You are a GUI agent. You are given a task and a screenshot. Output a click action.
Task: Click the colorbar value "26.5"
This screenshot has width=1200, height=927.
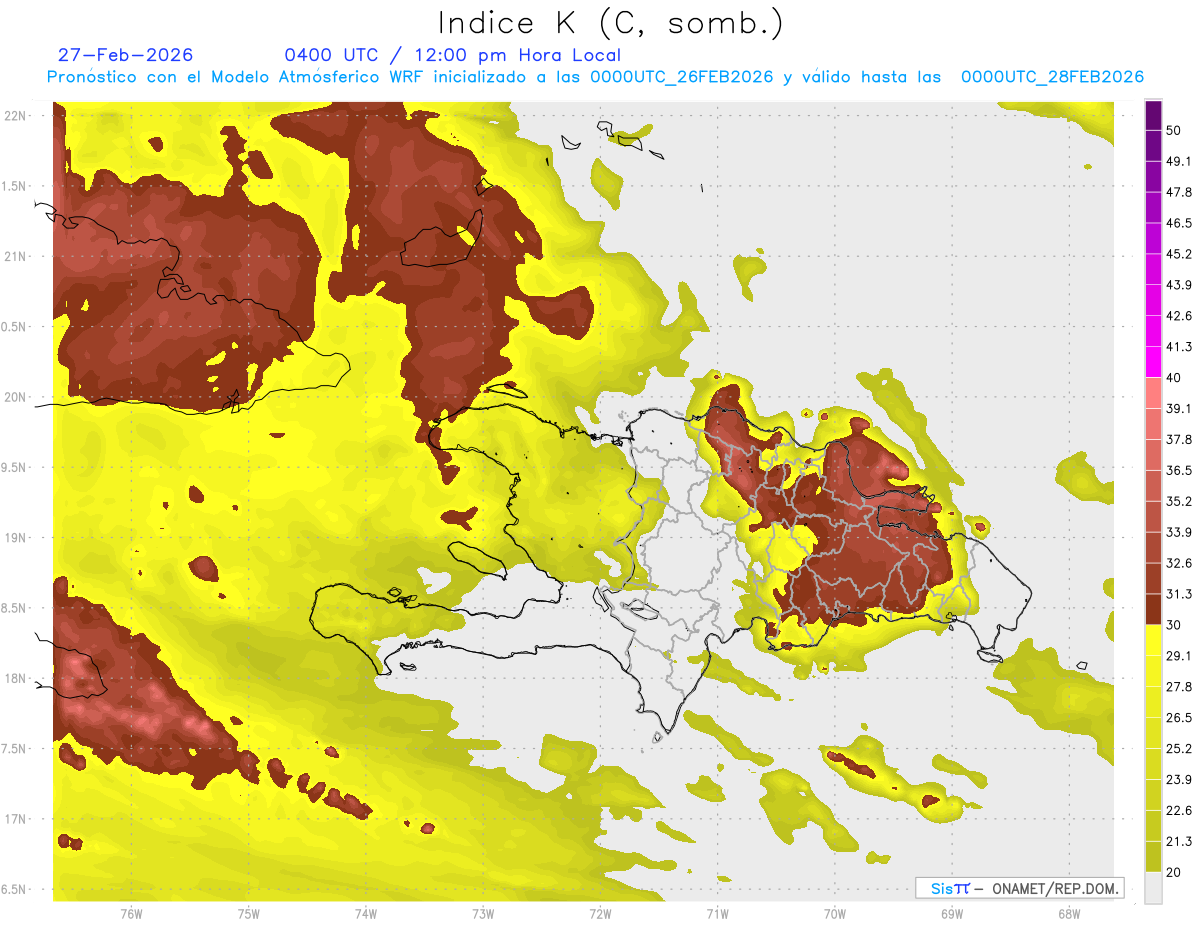(1179, 718)
